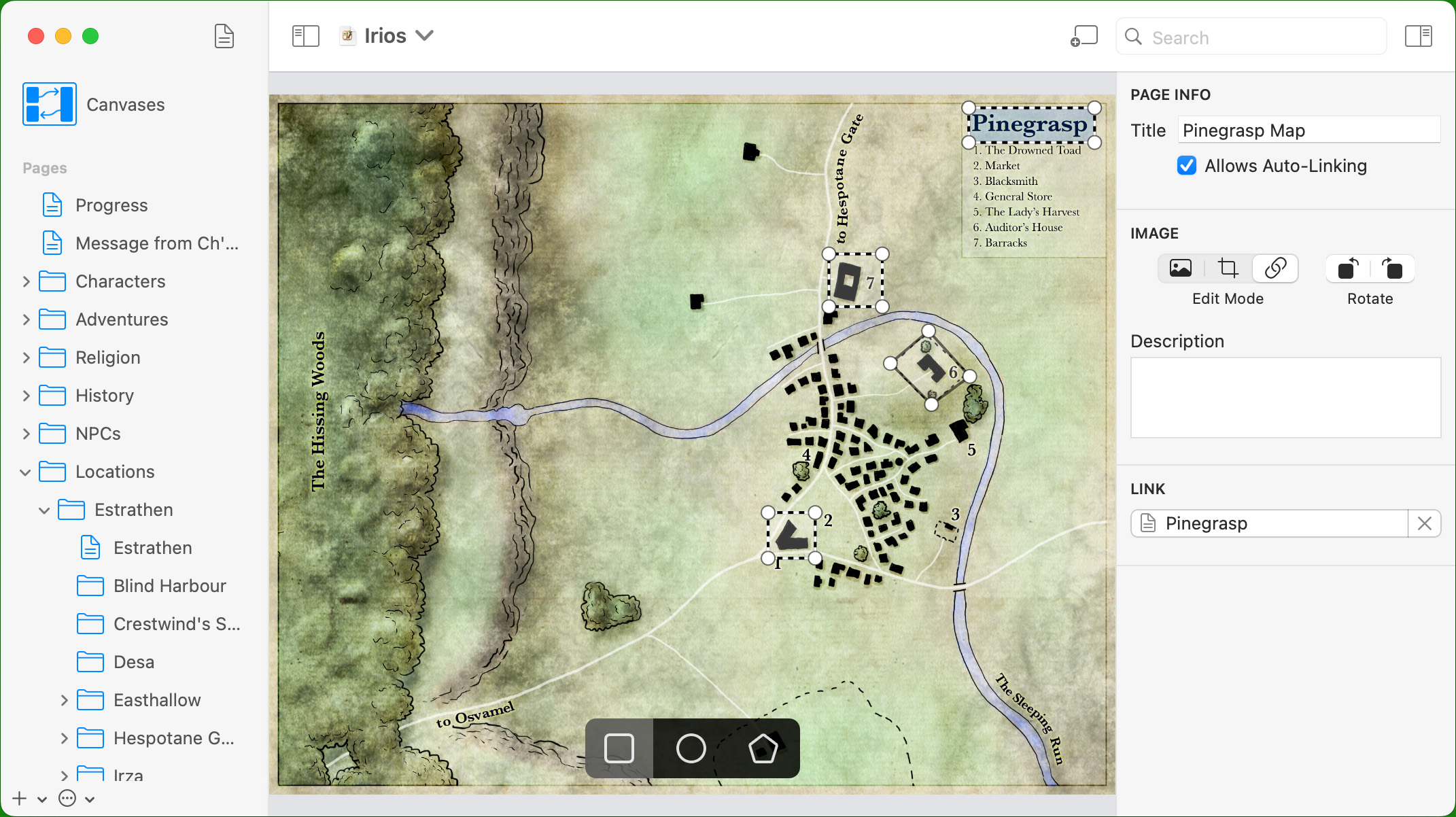Expand the Easthallow folder
Viewport: 1456px width, 817px height.
pyautogui.click(x=64, y=700)
